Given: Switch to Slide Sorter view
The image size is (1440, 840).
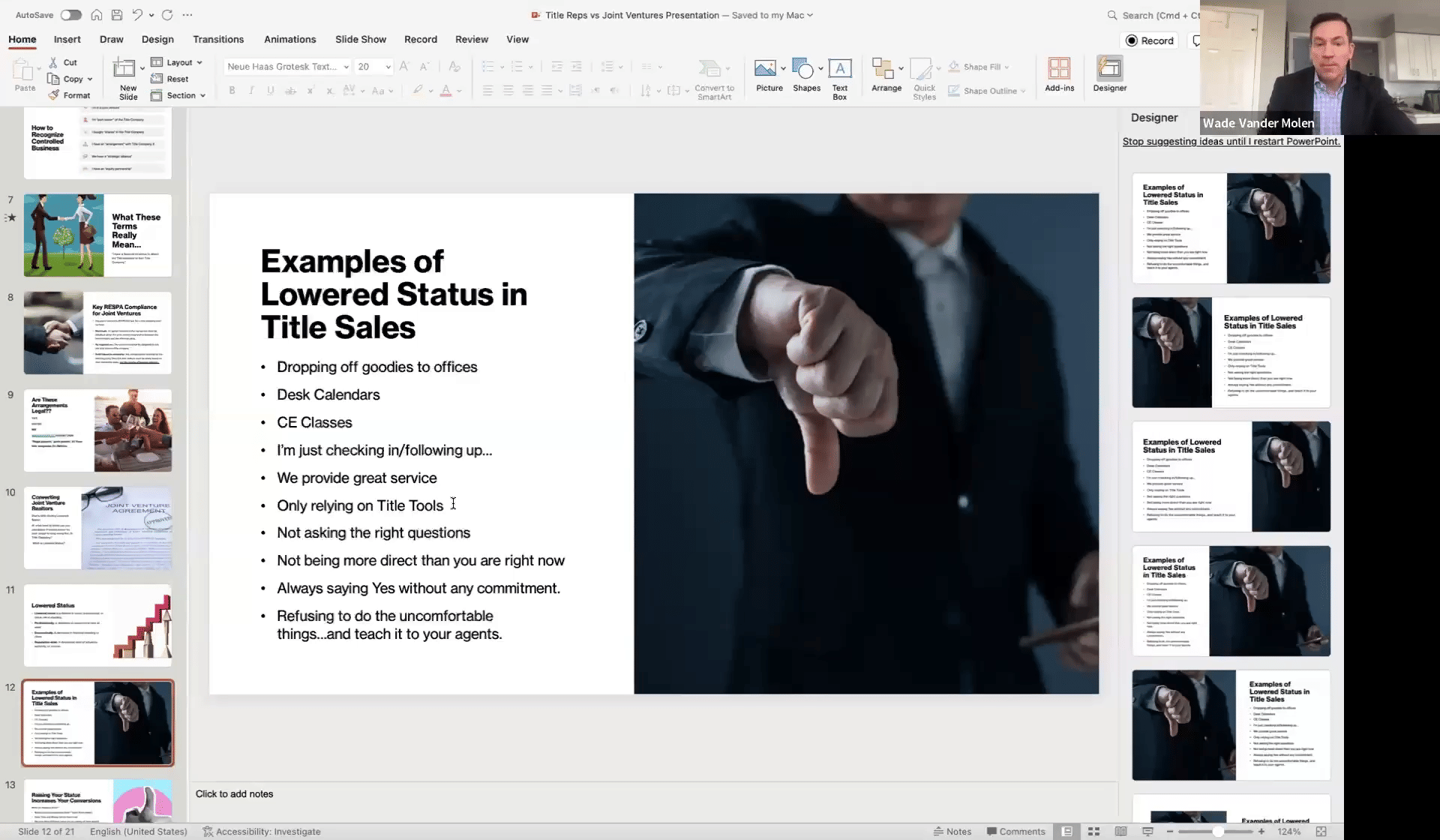Looking at the screenshot, I should point(1093,832).
